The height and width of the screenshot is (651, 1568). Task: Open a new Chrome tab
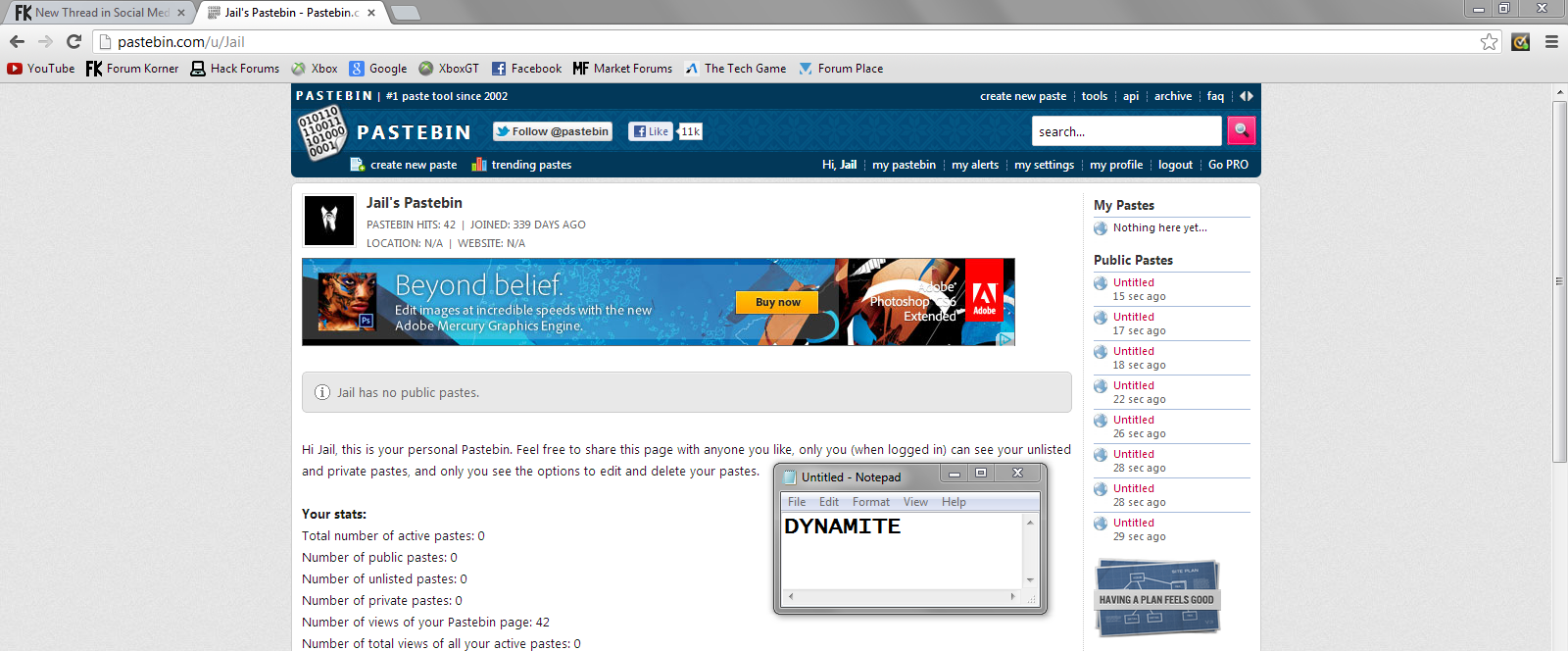click(405, 13)
